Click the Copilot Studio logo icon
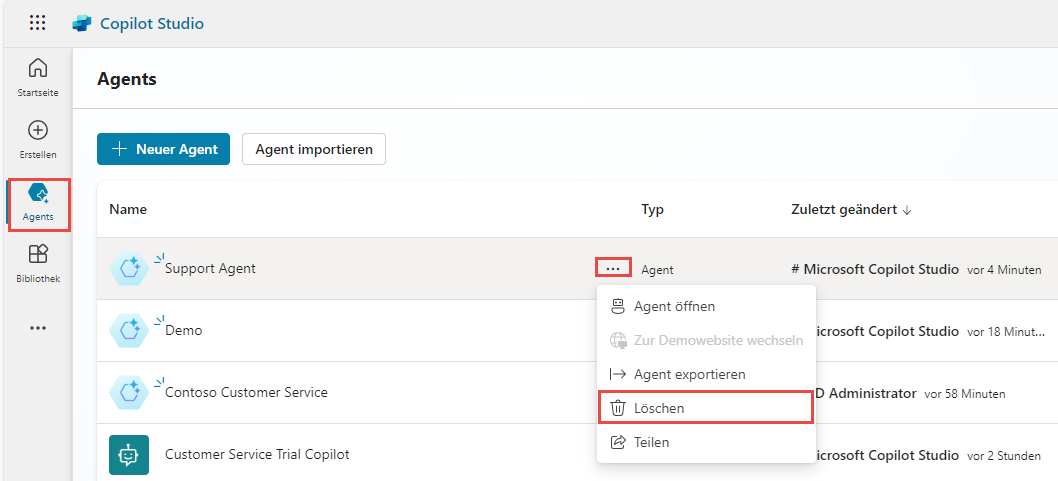This screenshot has width=1058, height=481. [x=82, y=23]
